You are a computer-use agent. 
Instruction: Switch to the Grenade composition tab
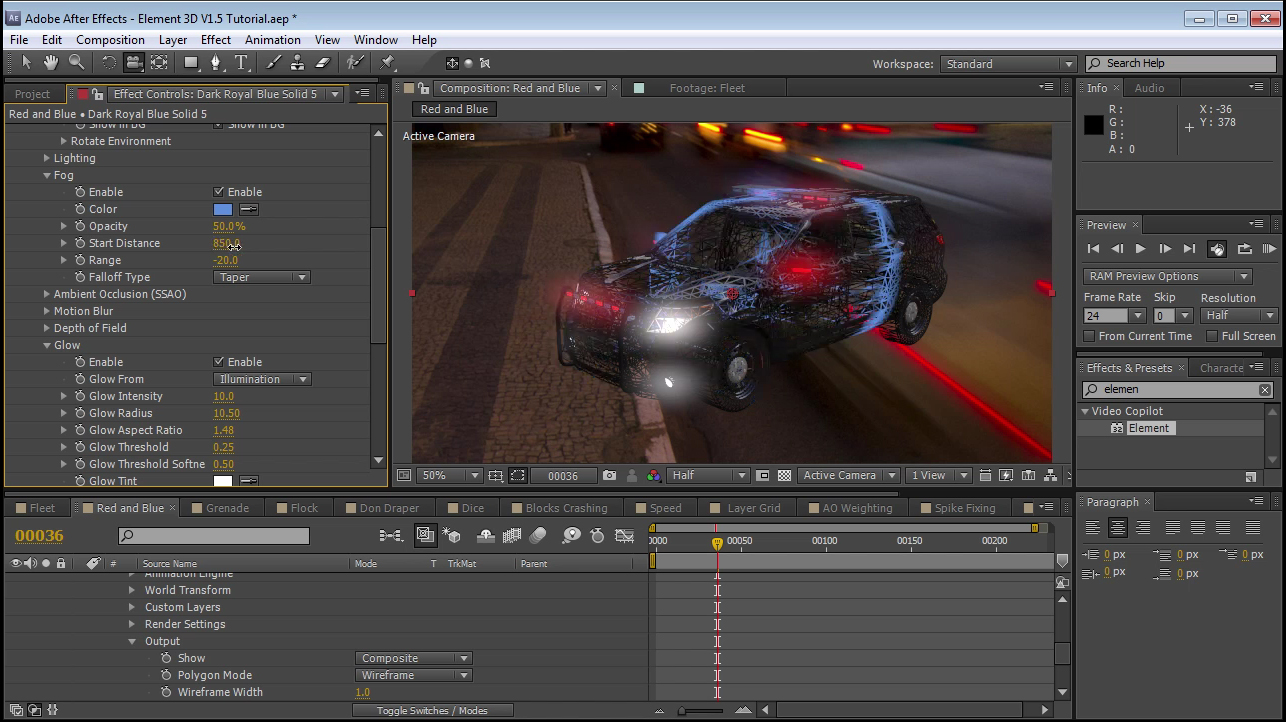(227, 508)
